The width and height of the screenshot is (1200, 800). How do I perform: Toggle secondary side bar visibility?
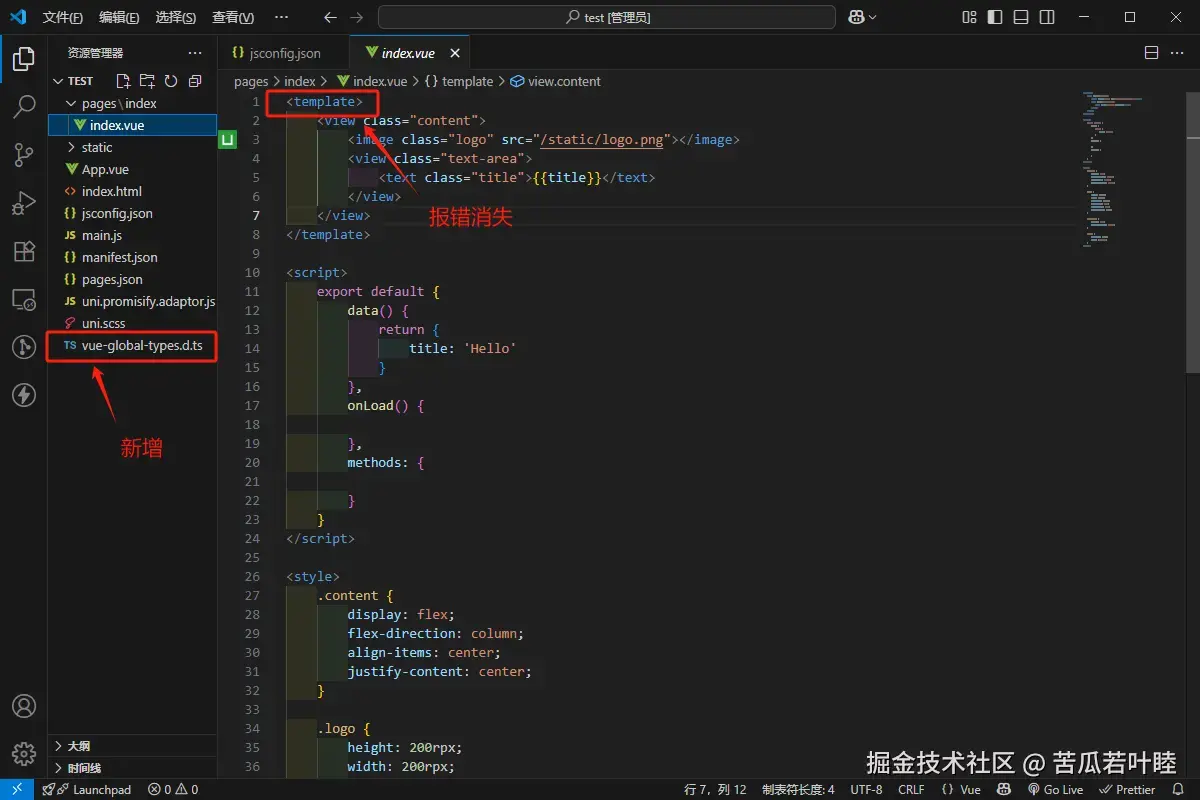pos(1047,17)
